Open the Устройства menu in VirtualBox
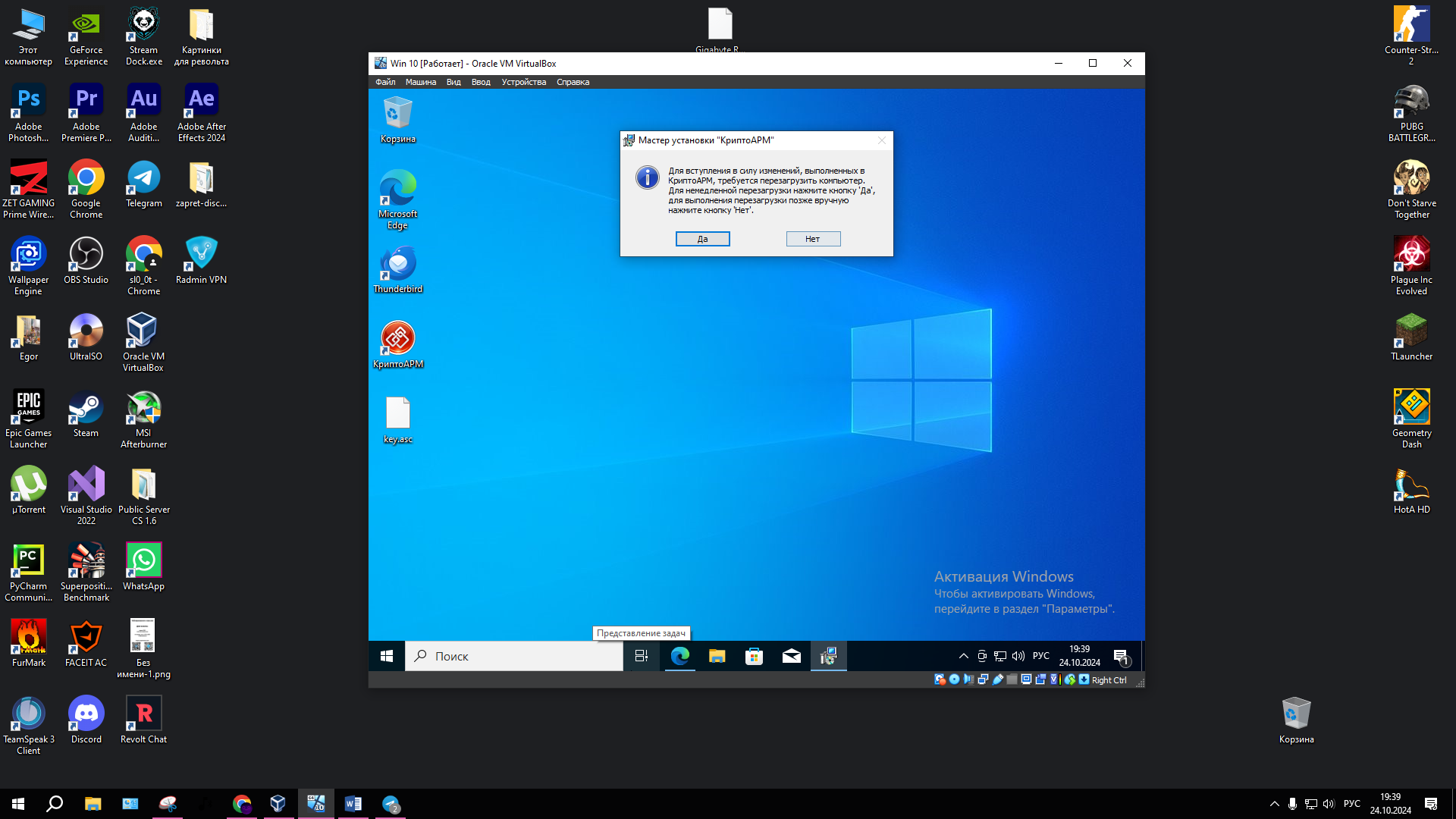The image size is (1456, 819). (523, 82)
